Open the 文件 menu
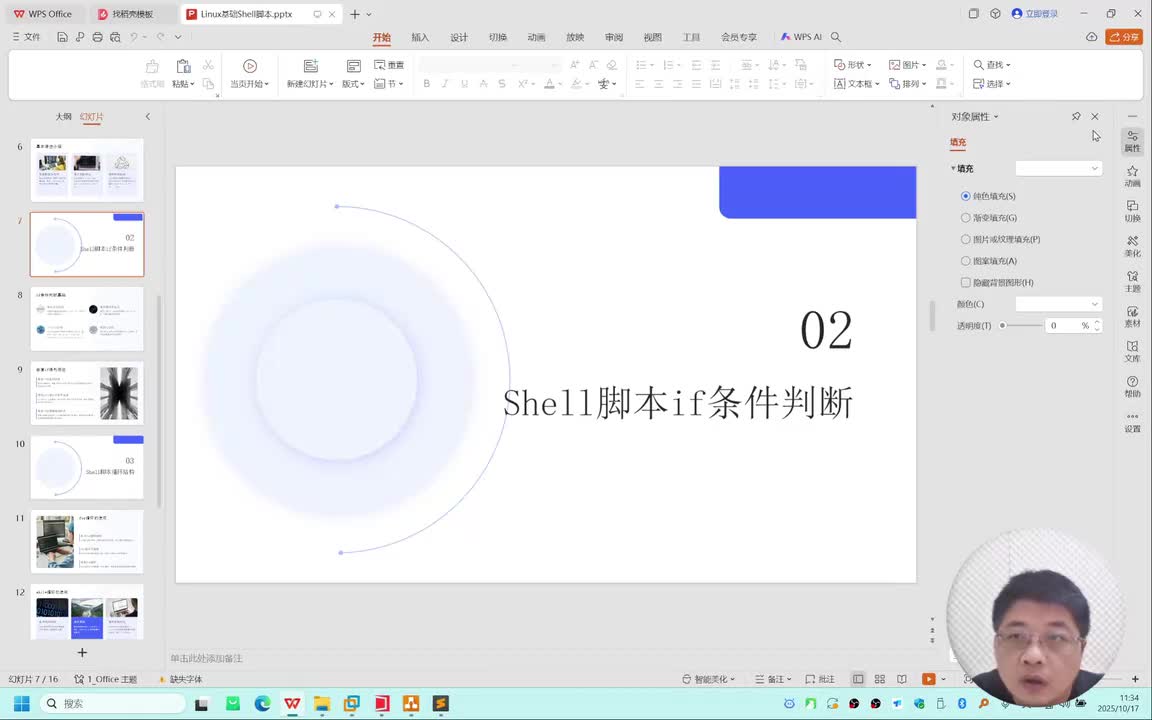The image size is (1152, 720). click(x=26, y=37)
